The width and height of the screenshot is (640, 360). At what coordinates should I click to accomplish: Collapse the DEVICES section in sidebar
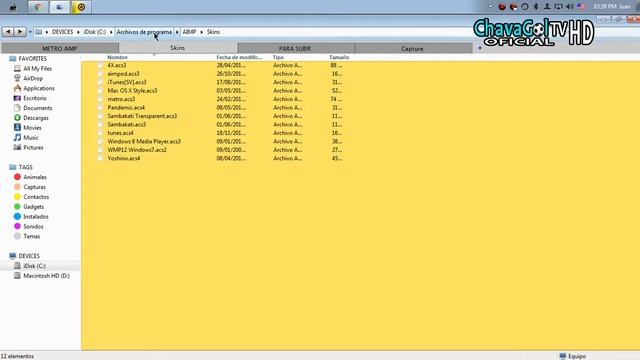point(29,256)
